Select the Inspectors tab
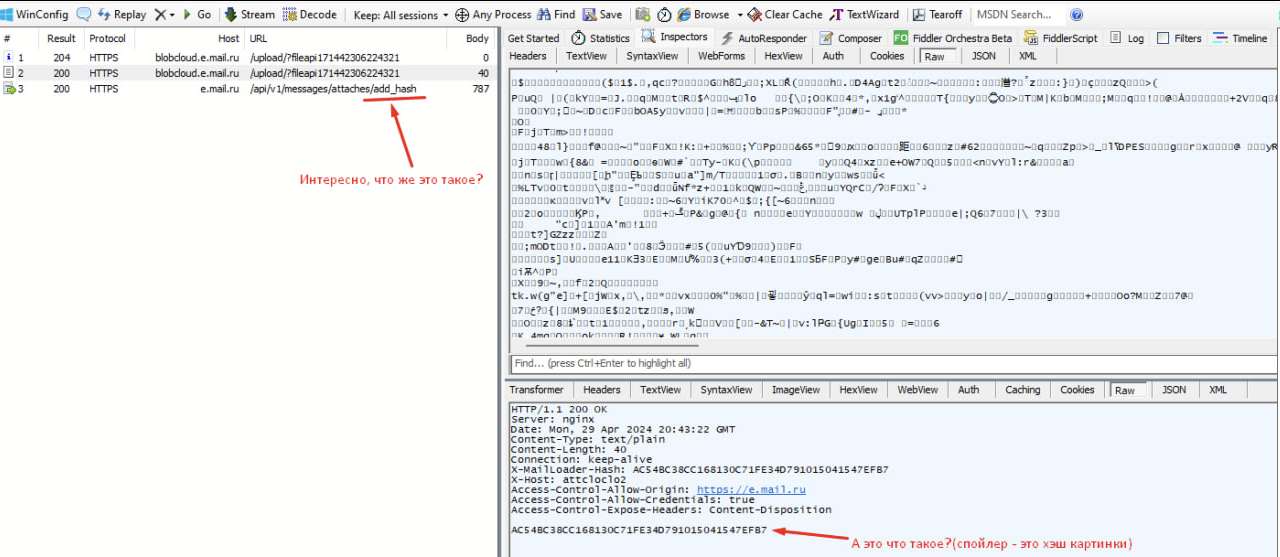 click(x=675, y=38)
